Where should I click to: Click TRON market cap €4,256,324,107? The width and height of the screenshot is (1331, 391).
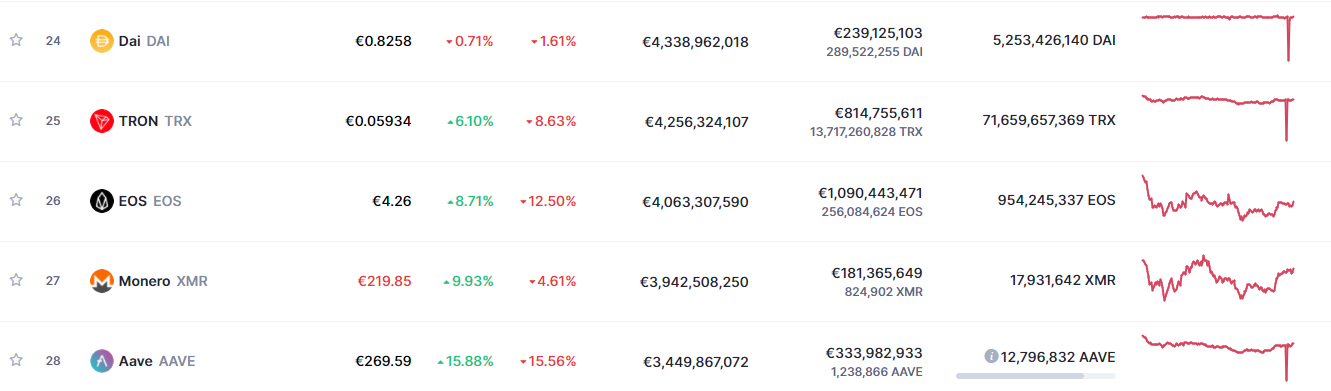pyautogui.click(x=695, y=122)
